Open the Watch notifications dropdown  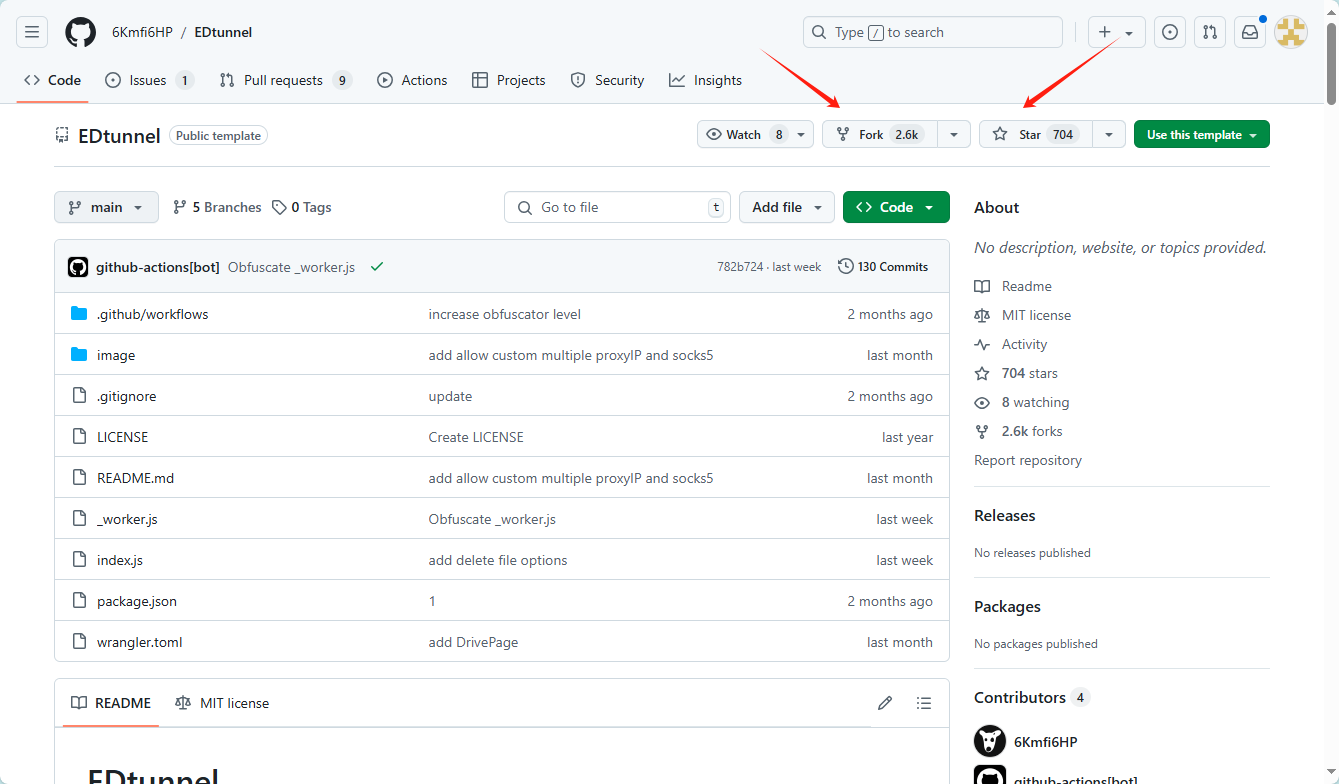pos(755,134)
